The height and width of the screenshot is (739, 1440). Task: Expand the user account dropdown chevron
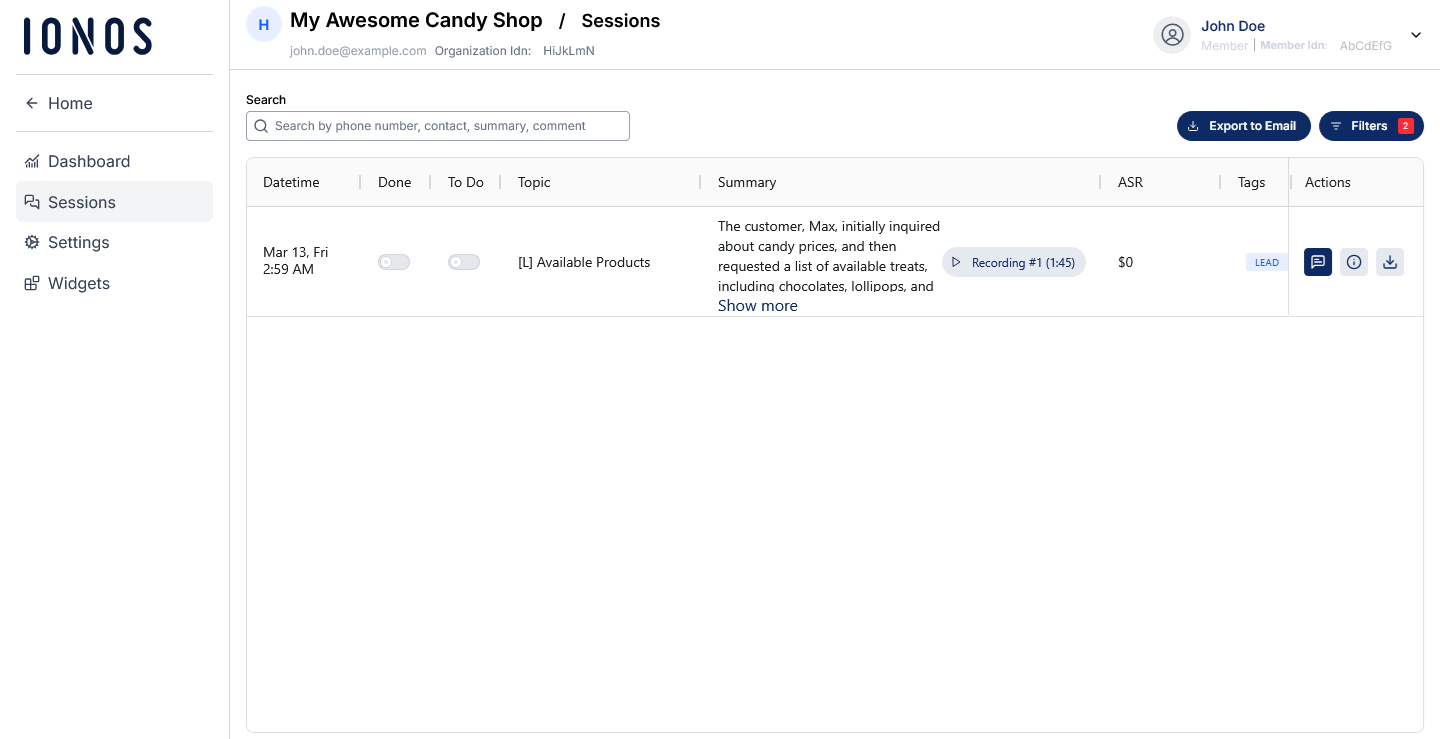point(1416,35)
